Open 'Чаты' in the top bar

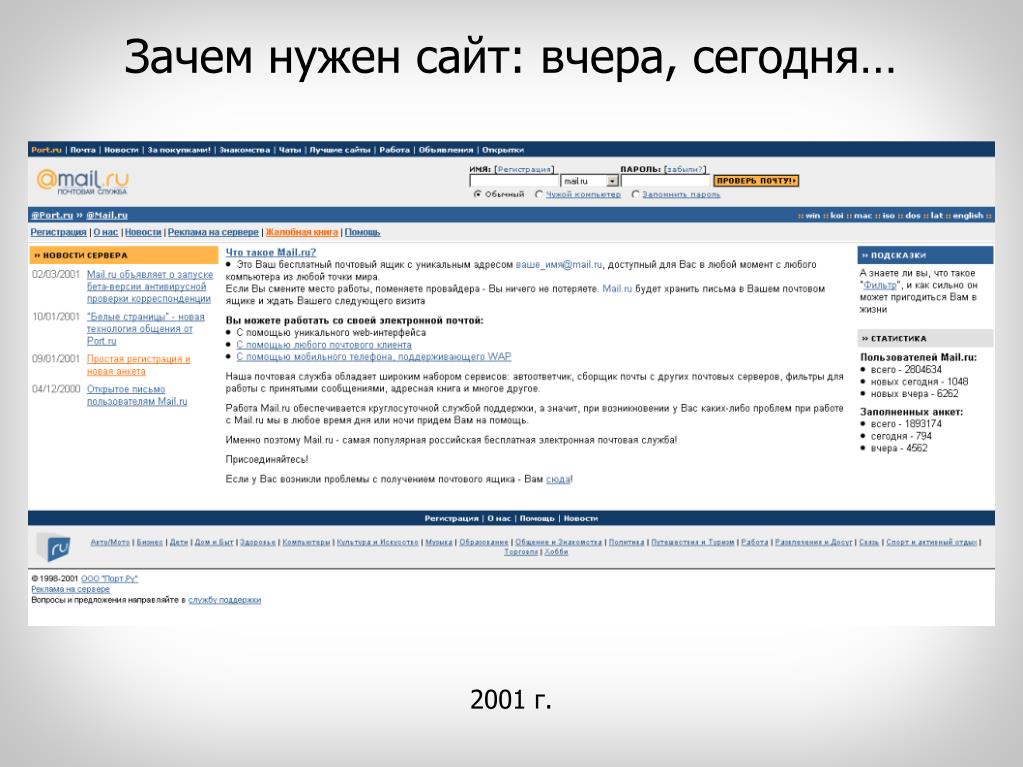tap(290, 150)
